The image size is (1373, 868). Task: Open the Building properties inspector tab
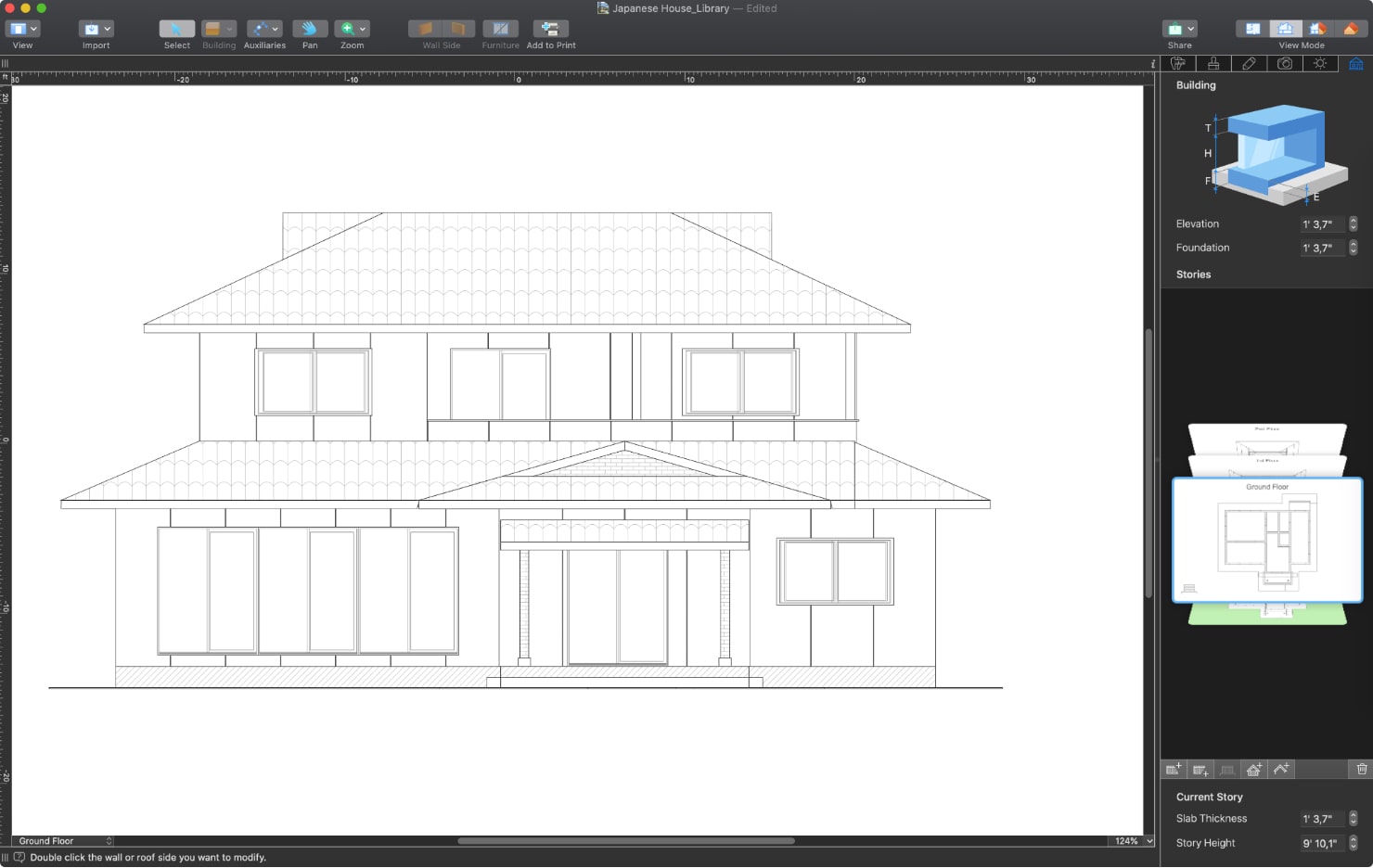tap(1355, 63)
